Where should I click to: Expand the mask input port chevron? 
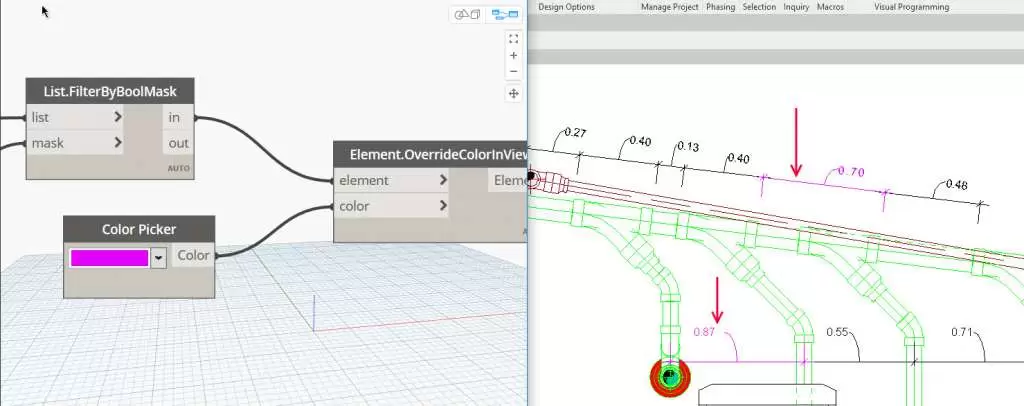pyautogui.click(x=118, y=143)
